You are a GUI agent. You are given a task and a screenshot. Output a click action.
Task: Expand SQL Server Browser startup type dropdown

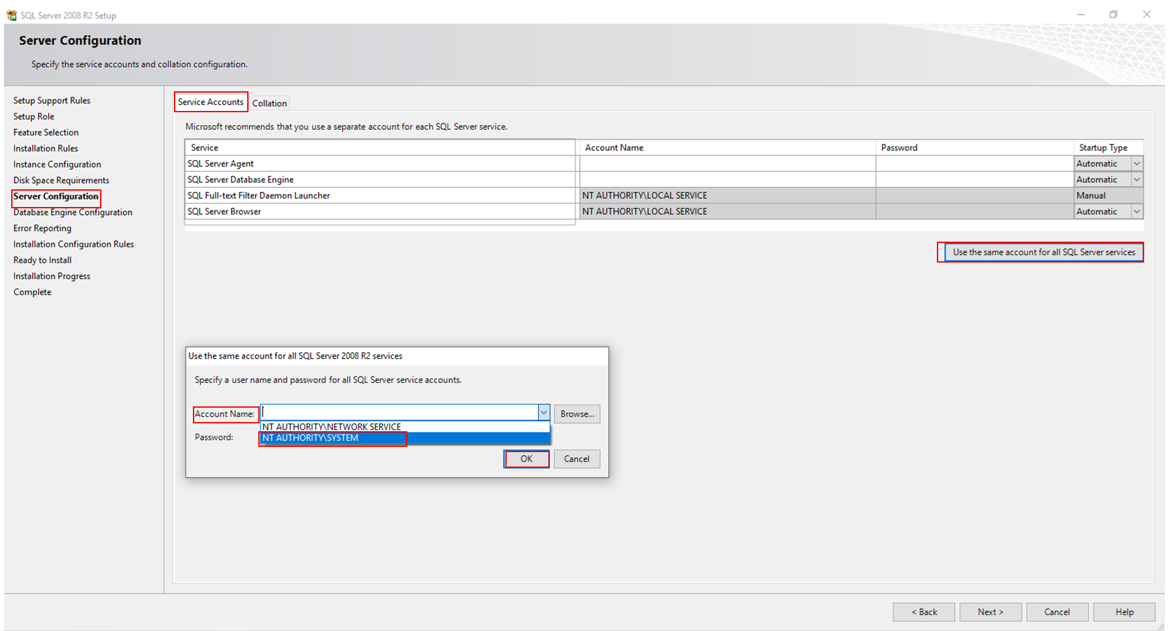[1136, 212]
